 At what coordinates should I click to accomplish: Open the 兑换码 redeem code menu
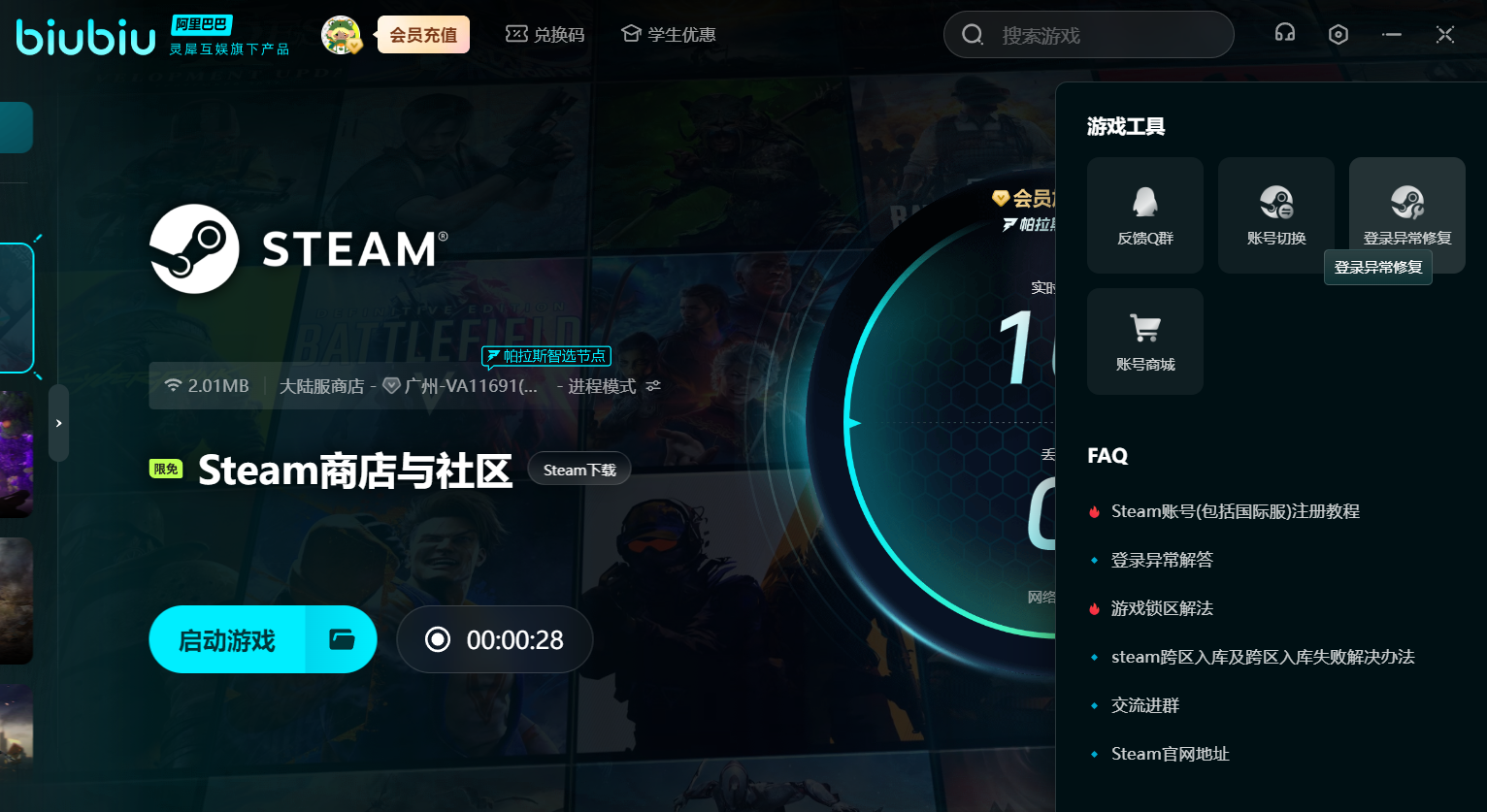(x=545, y=35)
